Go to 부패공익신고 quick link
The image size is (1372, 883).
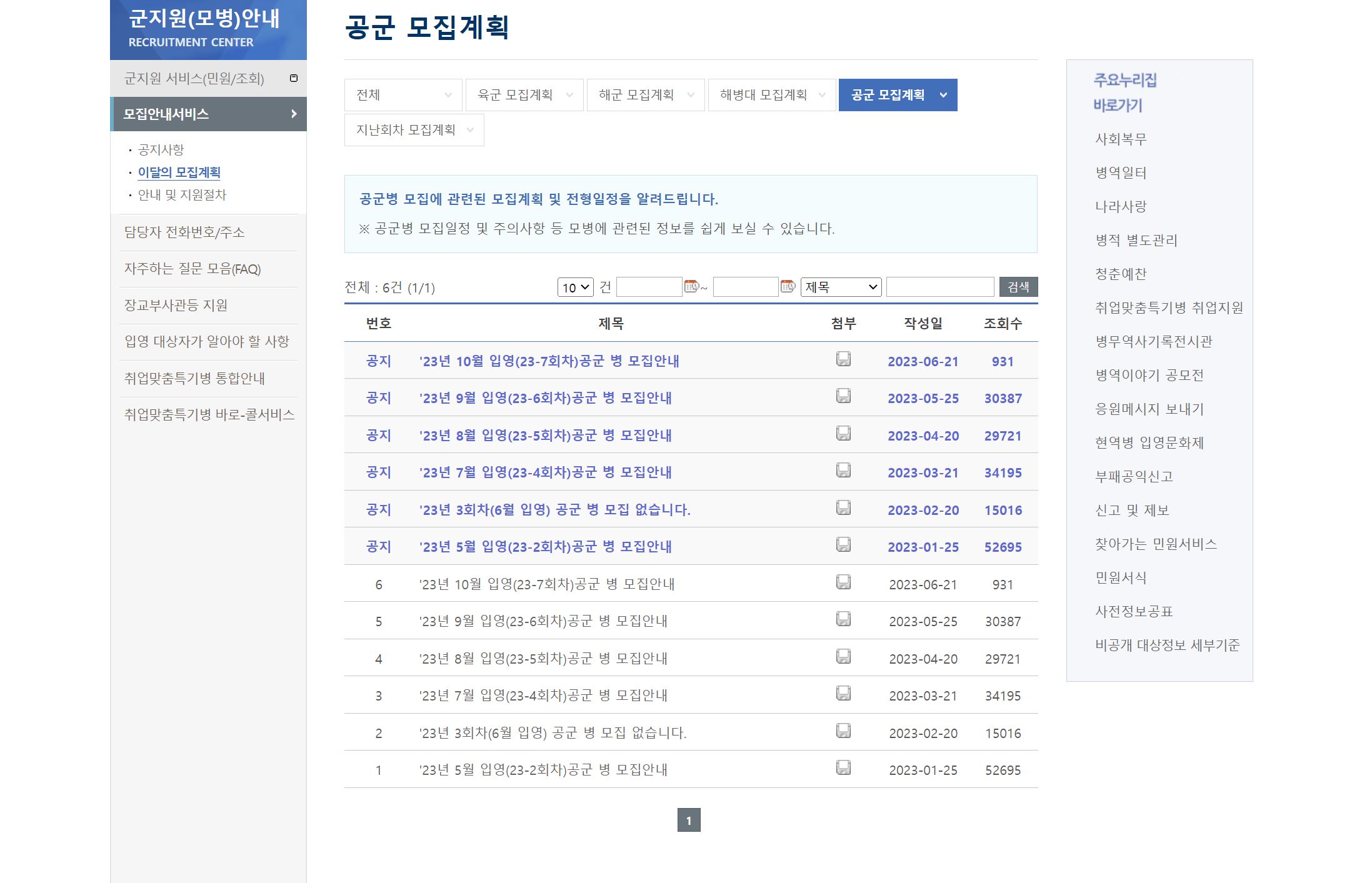click(x=1134, y=477)
